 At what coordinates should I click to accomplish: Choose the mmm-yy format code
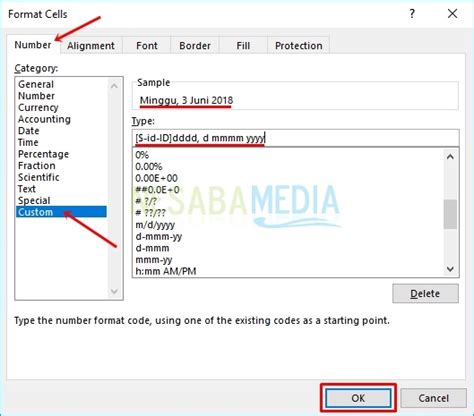(288, 260)
